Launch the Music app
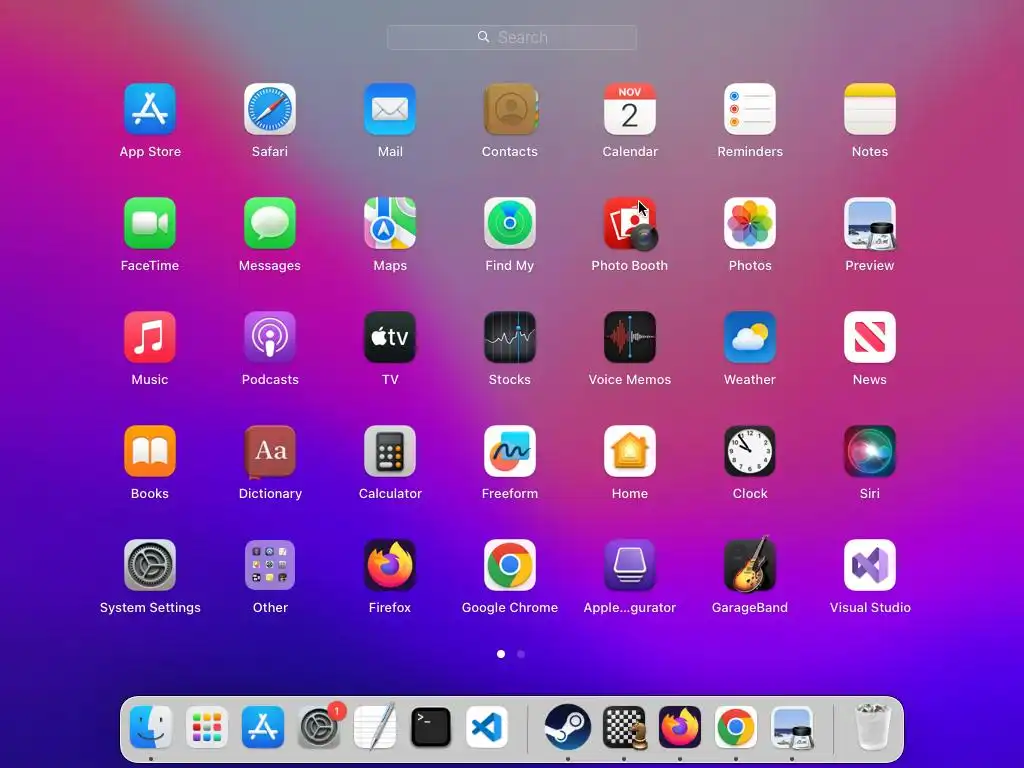This screenshot has height=768, width=1024. (150, 337)
